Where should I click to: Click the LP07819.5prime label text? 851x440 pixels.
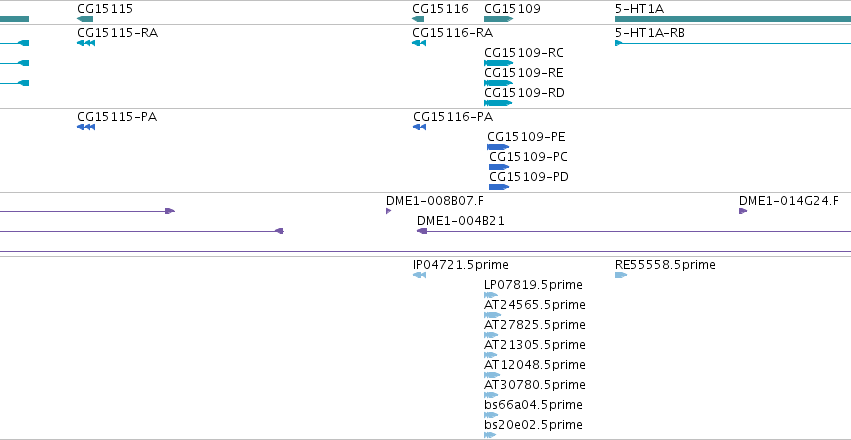[534, 285]
